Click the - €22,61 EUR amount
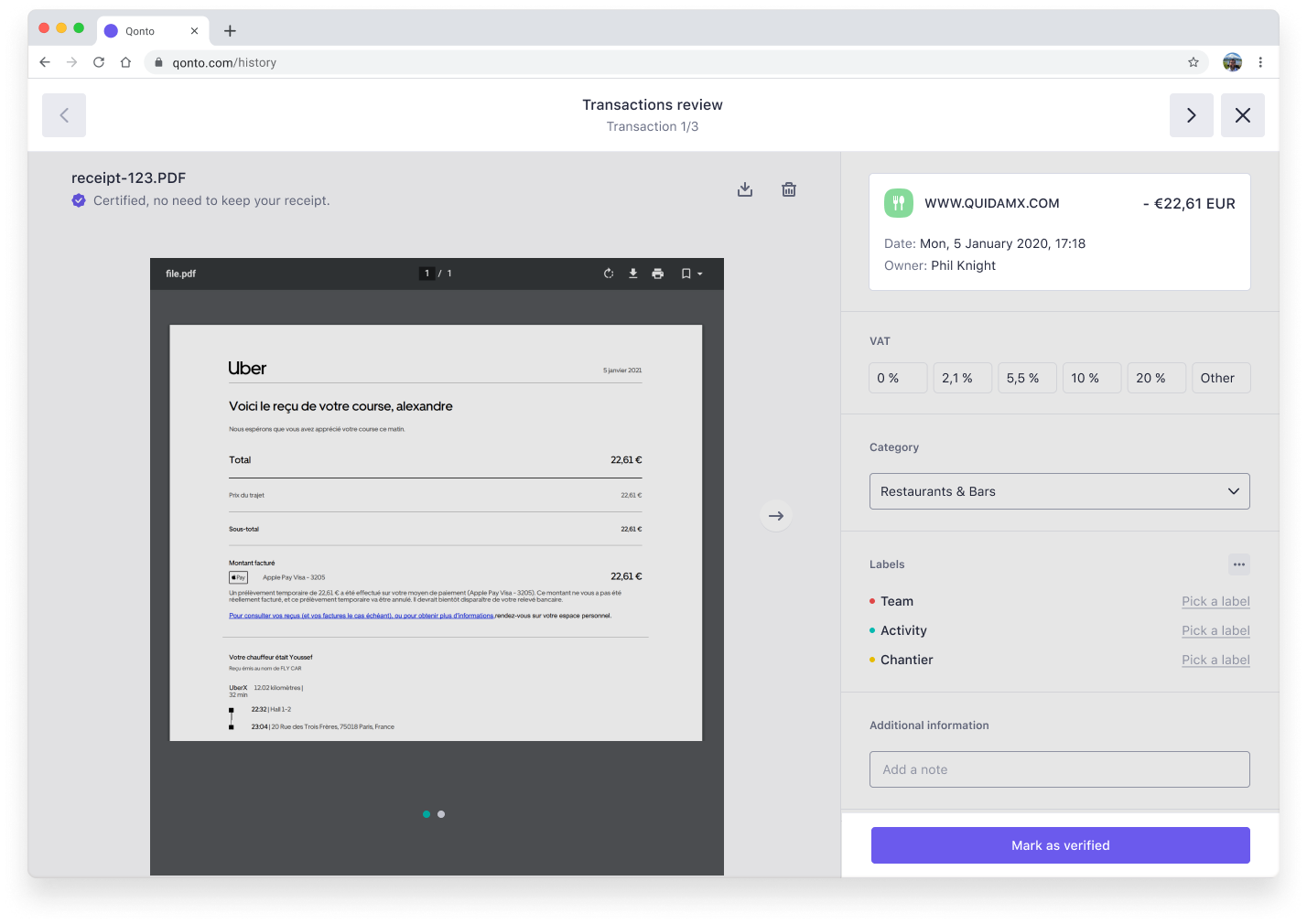This screenshot has height=924, width=1307. click(x=1189, y=203)
